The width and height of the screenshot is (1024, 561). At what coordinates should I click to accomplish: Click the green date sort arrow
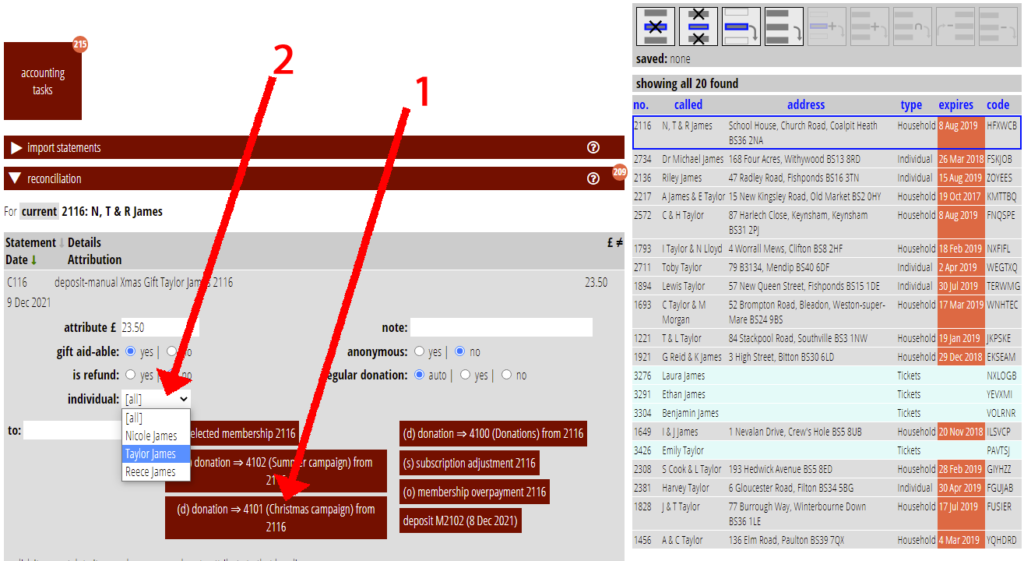[x=34, y=260]
